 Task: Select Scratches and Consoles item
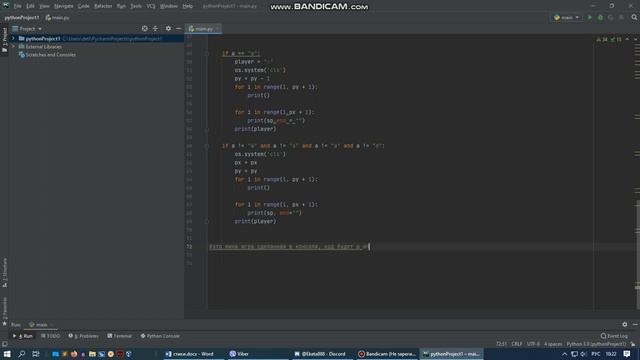[51, 55]
